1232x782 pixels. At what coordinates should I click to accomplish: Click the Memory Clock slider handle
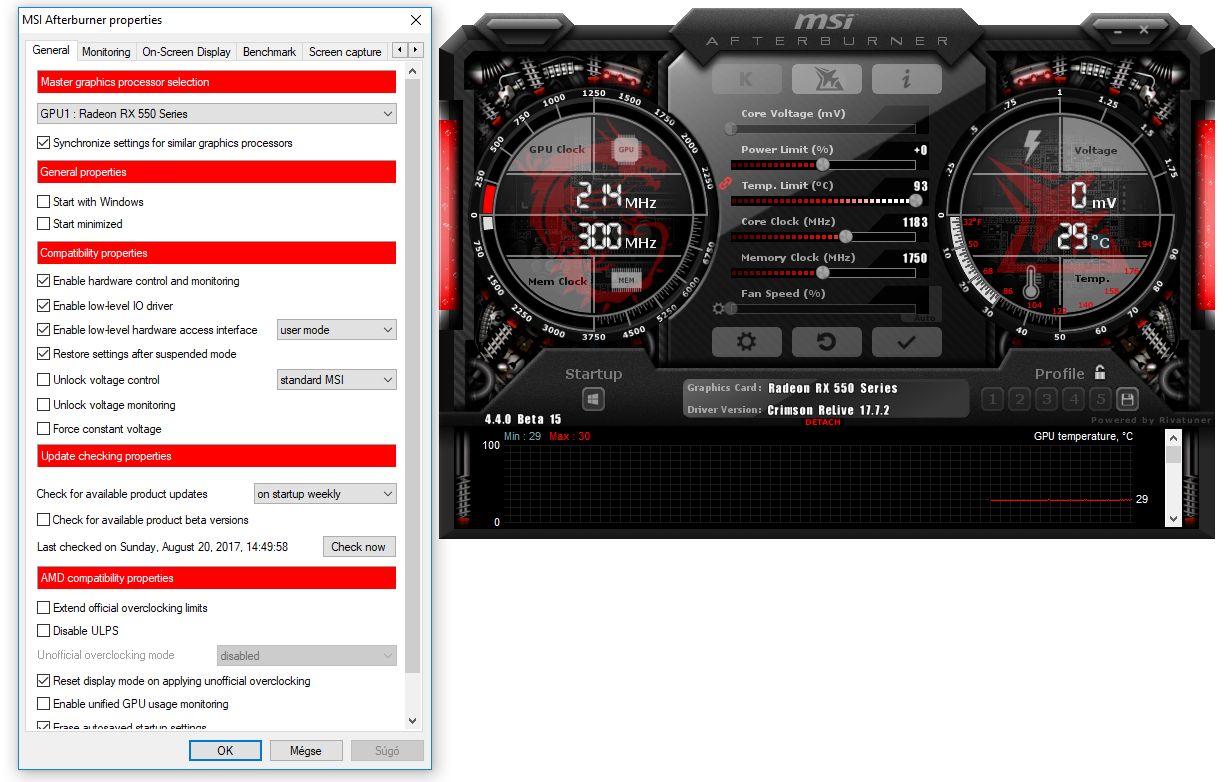coord(823,272)
